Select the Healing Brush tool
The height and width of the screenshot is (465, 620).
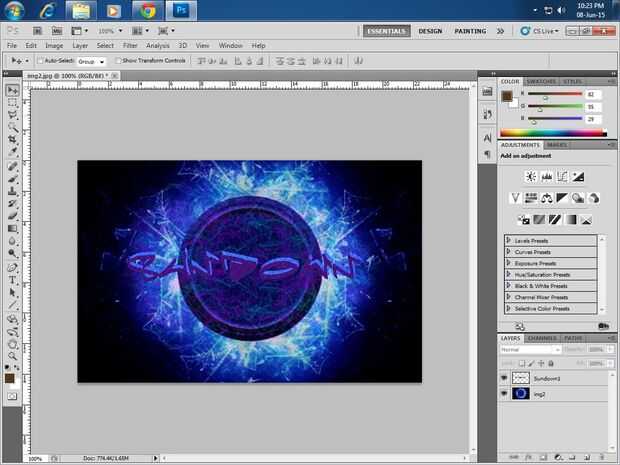(x=13, y=166)
